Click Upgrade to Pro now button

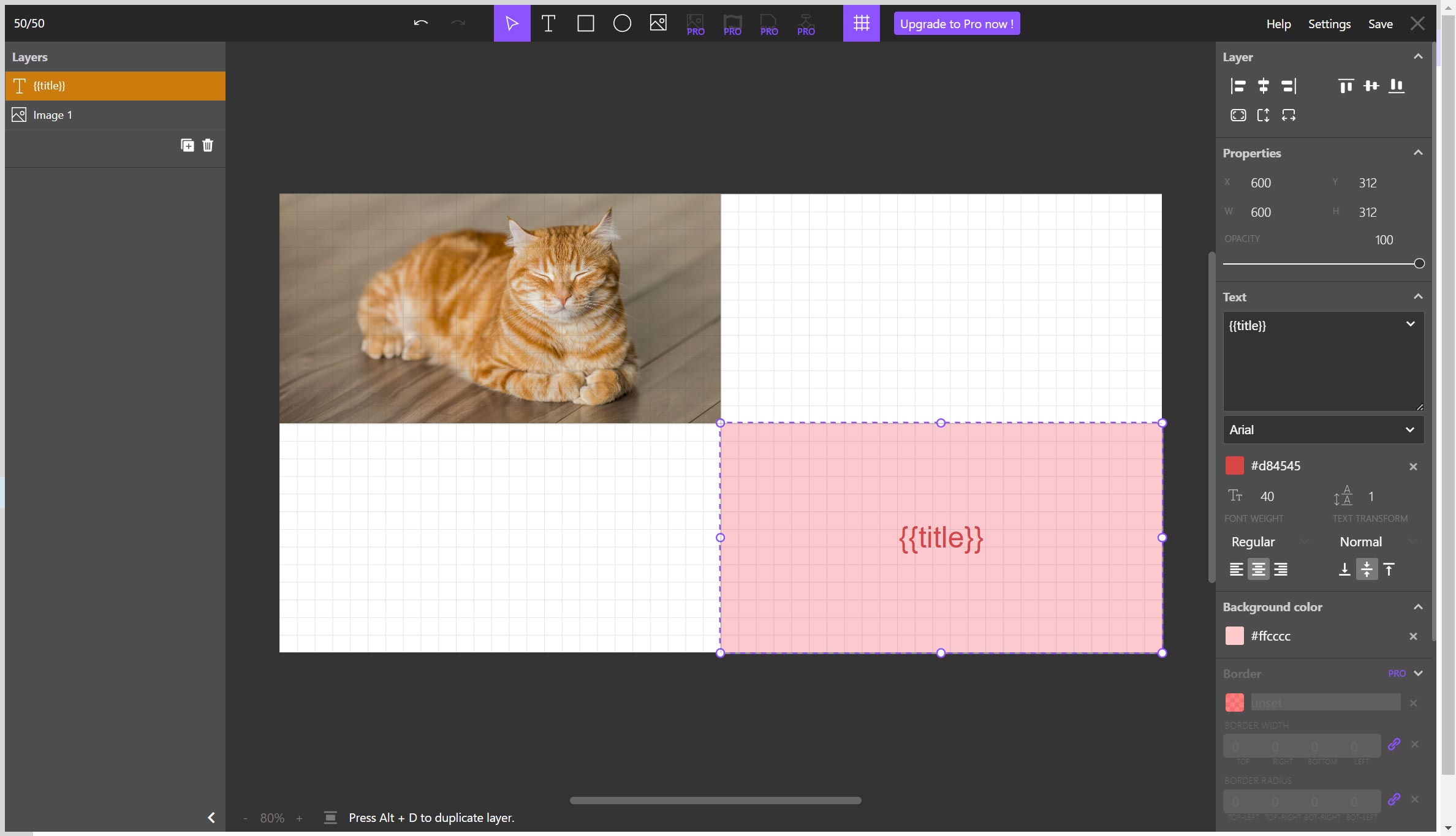pos(956,23)
